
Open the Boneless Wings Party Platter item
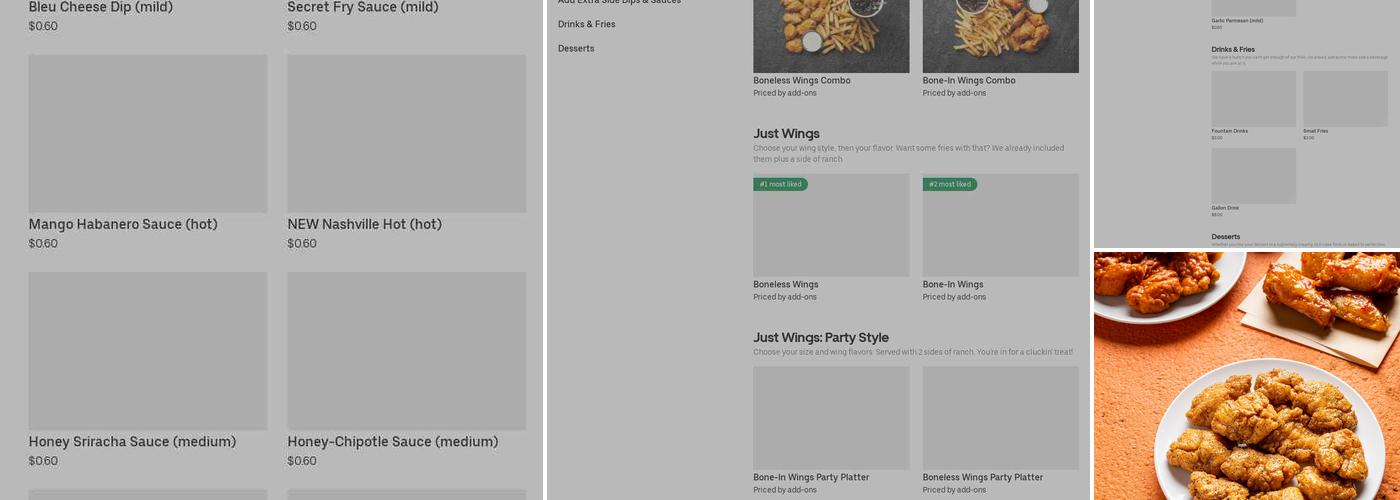1000,418
